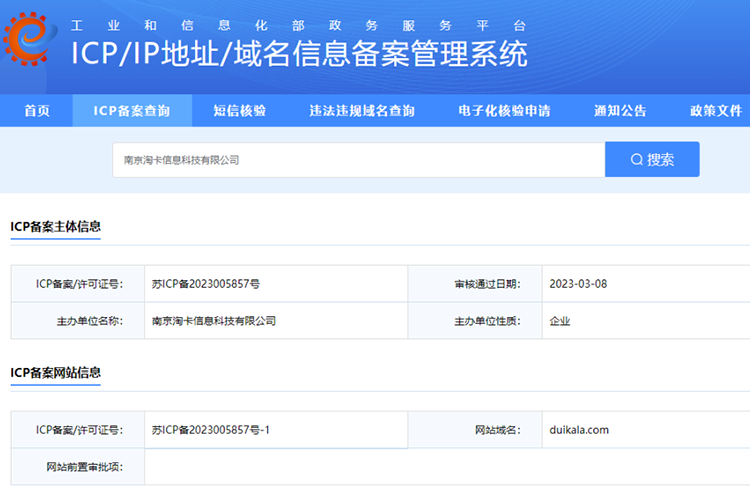Click the ICP/IP地址/域名信息备案管理系统 title
Viewport: 750px width, 495px height.
coord(299,53)
